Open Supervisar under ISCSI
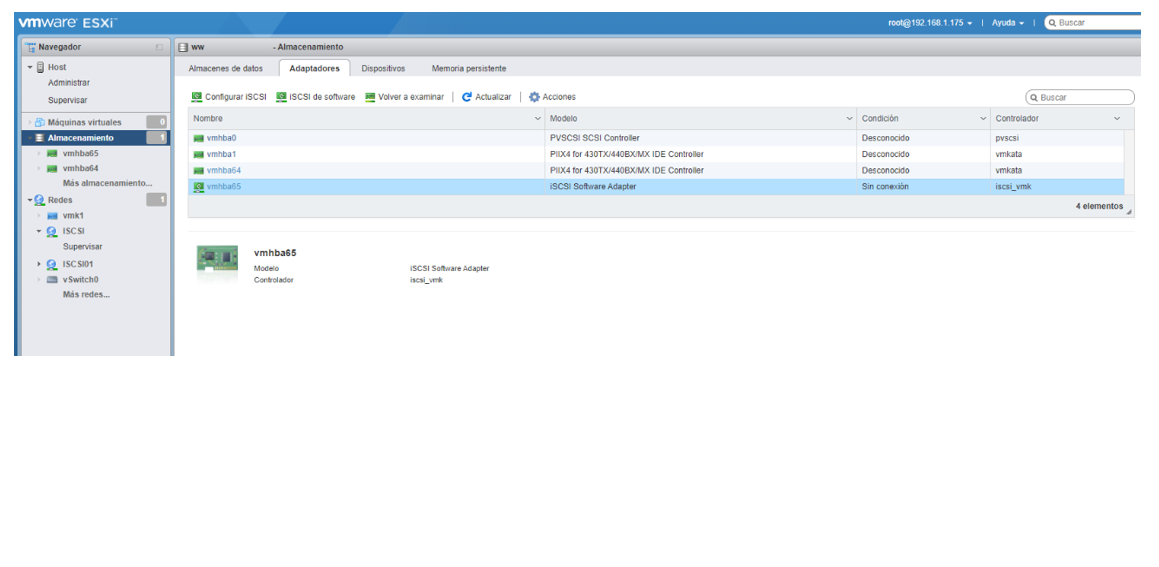 point(83,247)
